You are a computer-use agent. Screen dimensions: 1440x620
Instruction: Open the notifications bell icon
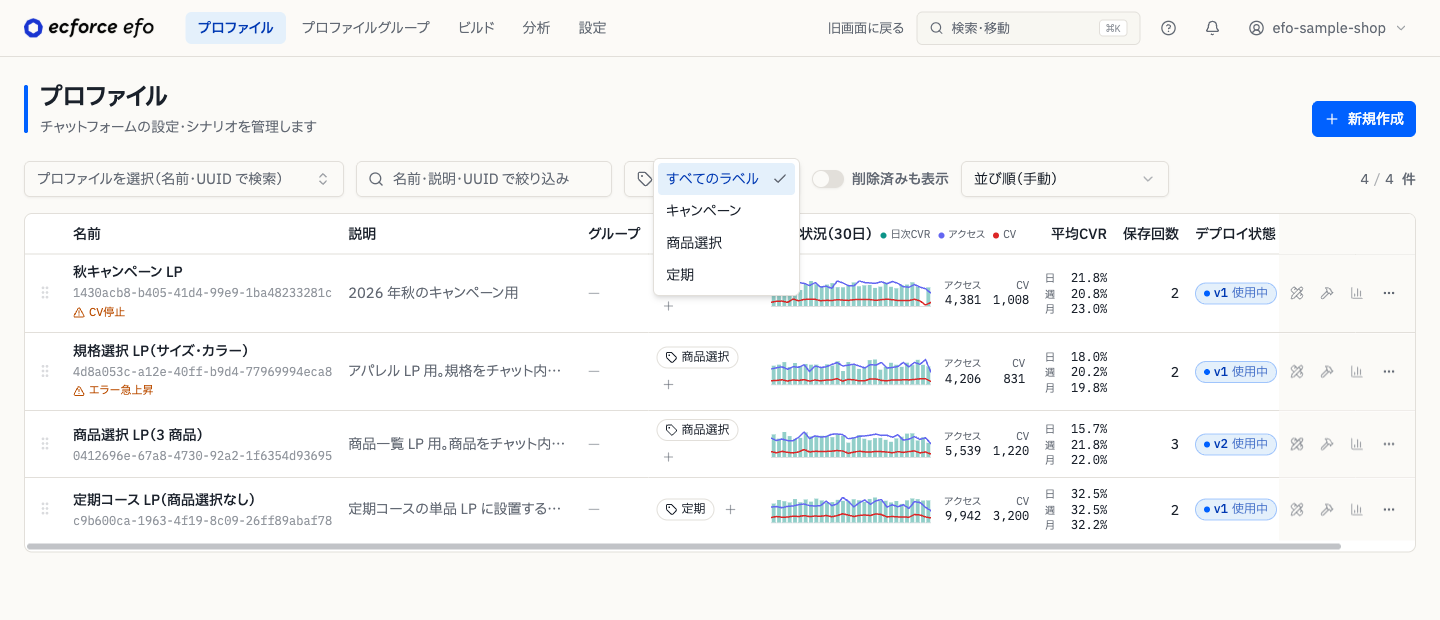coord(1212,28)
